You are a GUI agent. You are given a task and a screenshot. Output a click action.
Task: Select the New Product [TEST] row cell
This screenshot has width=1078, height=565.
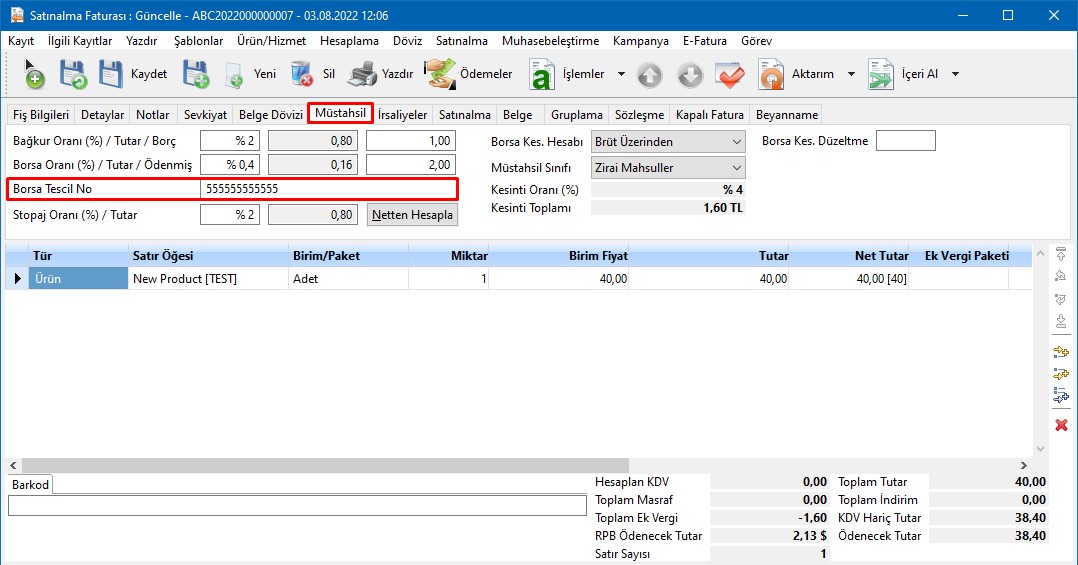tap(208, 279)
